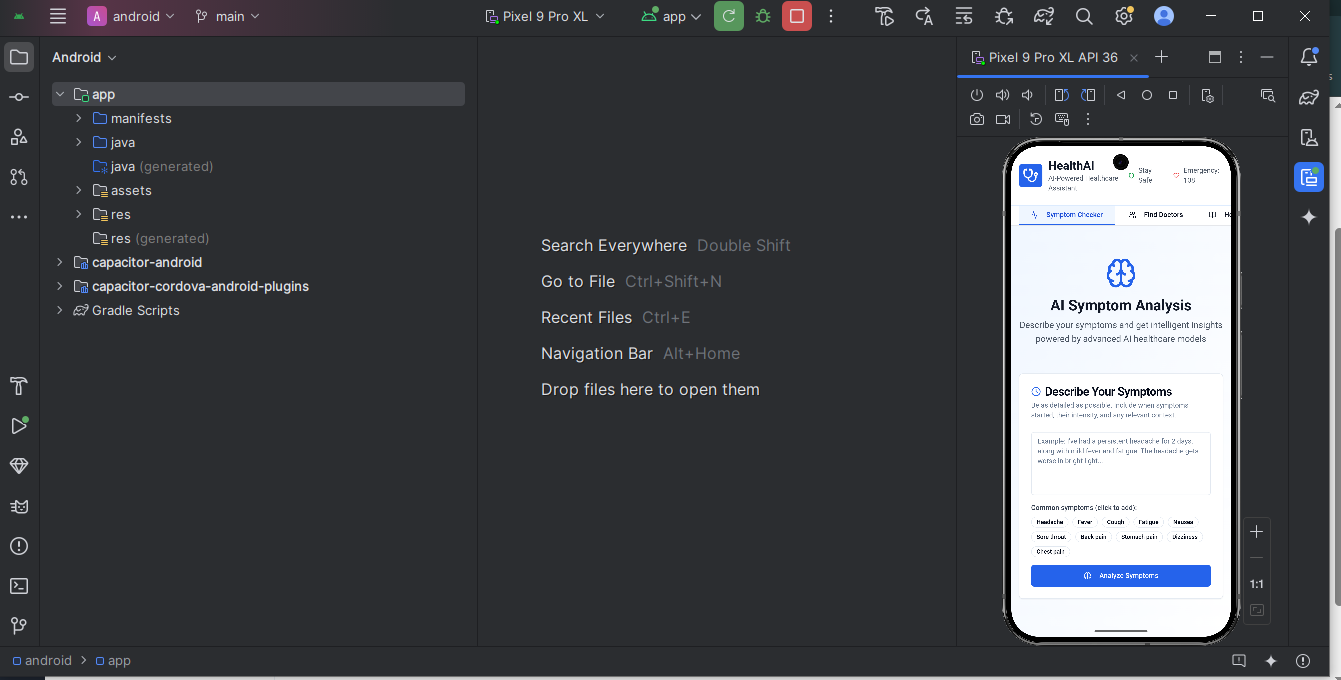Expand the Gradle Scripts node
This screenshot has height=680, width=1341.
click(60, 310)
